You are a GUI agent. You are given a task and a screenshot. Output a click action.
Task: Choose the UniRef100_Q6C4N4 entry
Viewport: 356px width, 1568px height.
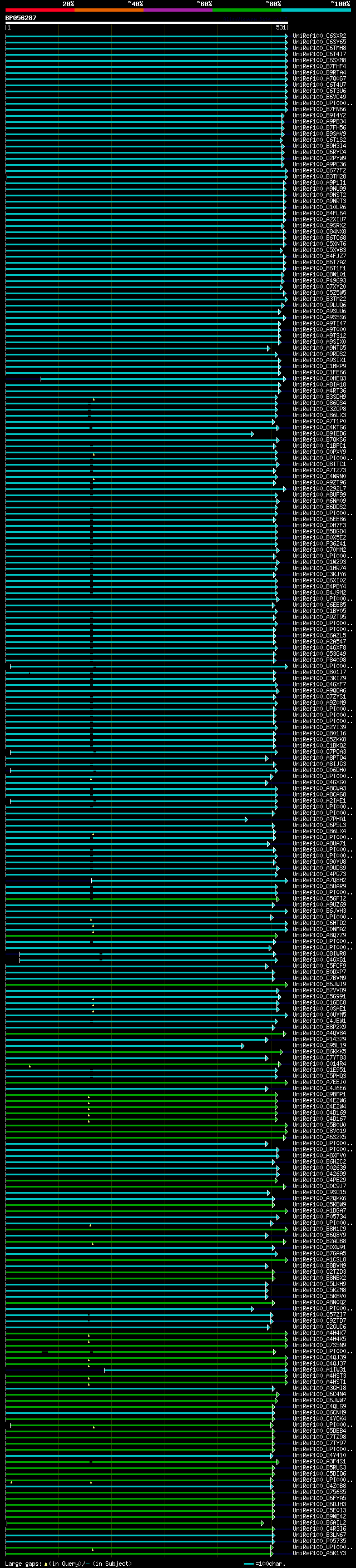[319, 1394]
